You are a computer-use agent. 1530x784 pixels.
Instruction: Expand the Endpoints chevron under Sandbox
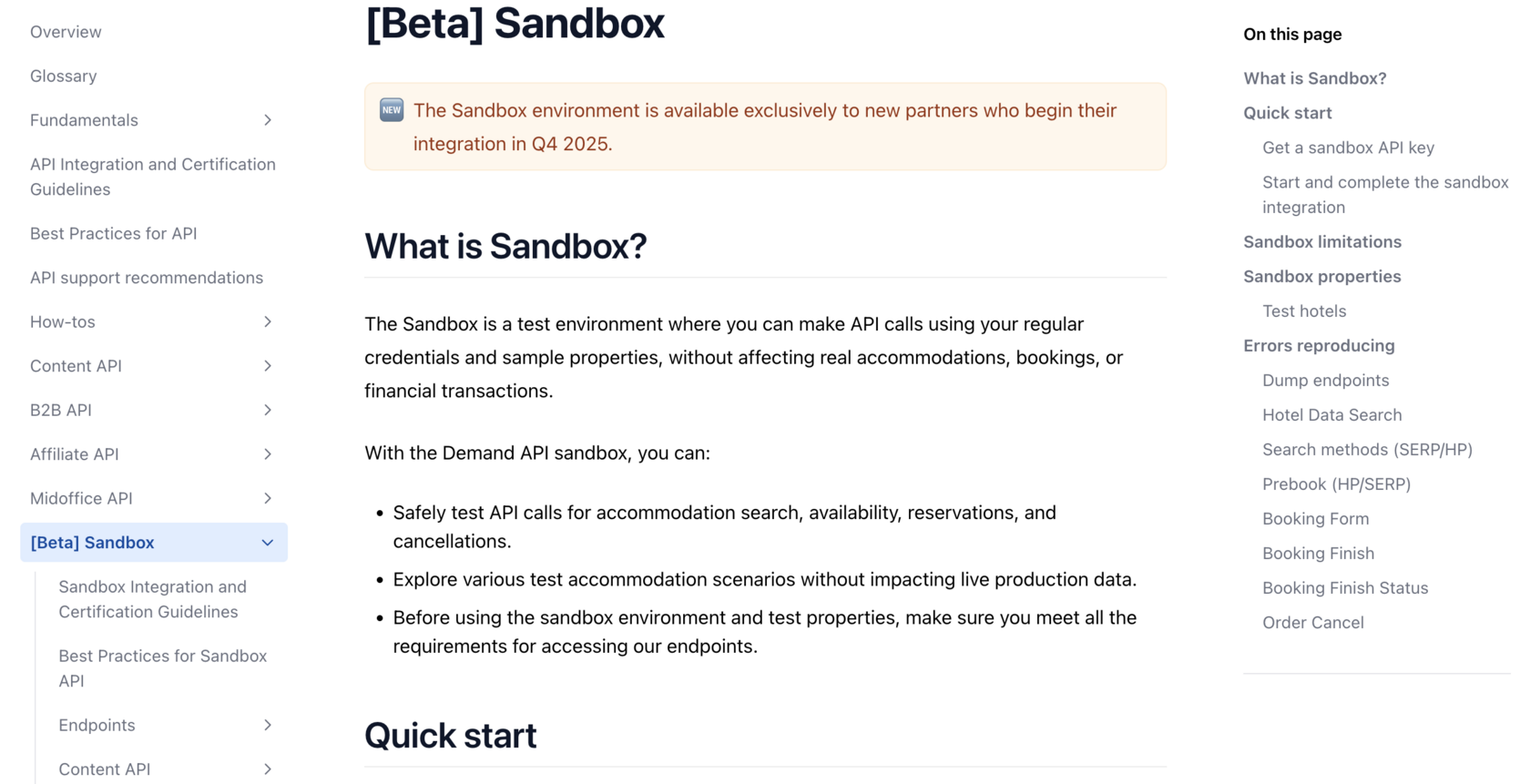pyautogui.click(x=268, y=725)
